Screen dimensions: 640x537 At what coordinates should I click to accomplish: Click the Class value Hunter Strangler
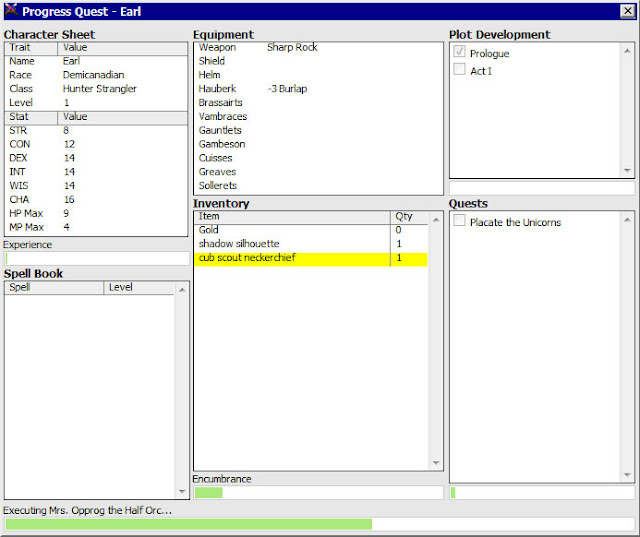[x=100, y=89]
